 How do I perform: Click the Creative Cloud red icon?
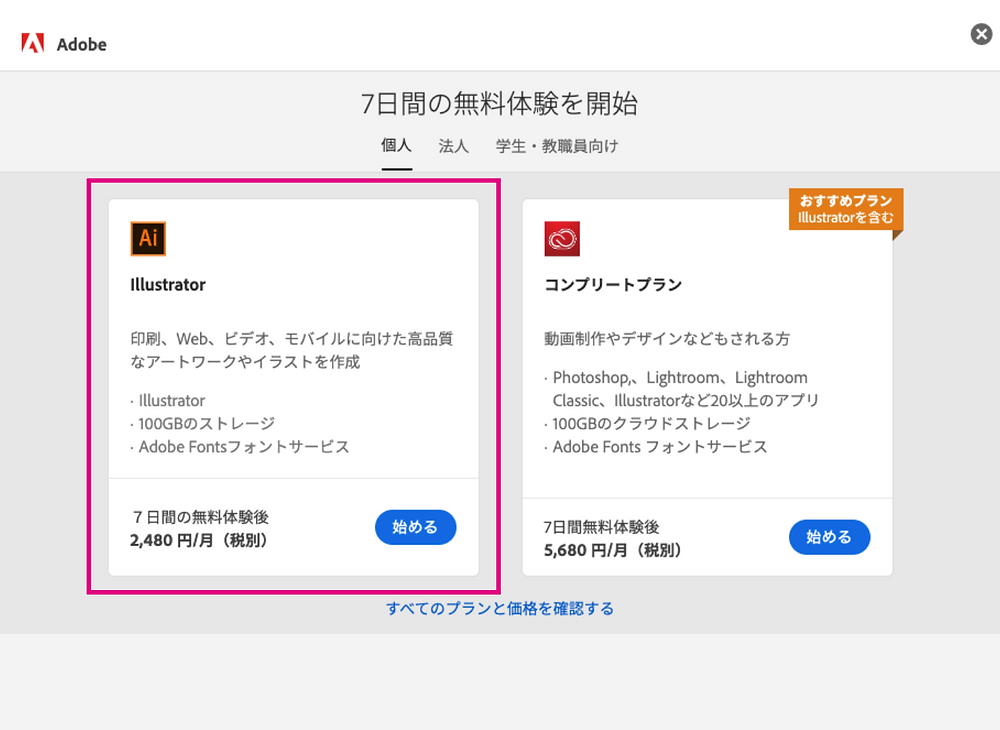(562, 238)
